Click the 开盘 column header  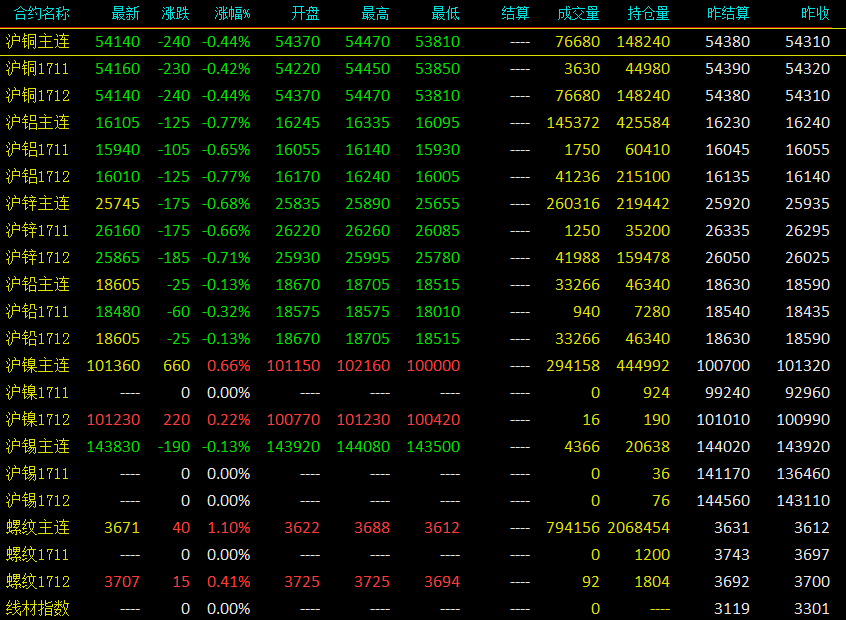click(305, 13)
